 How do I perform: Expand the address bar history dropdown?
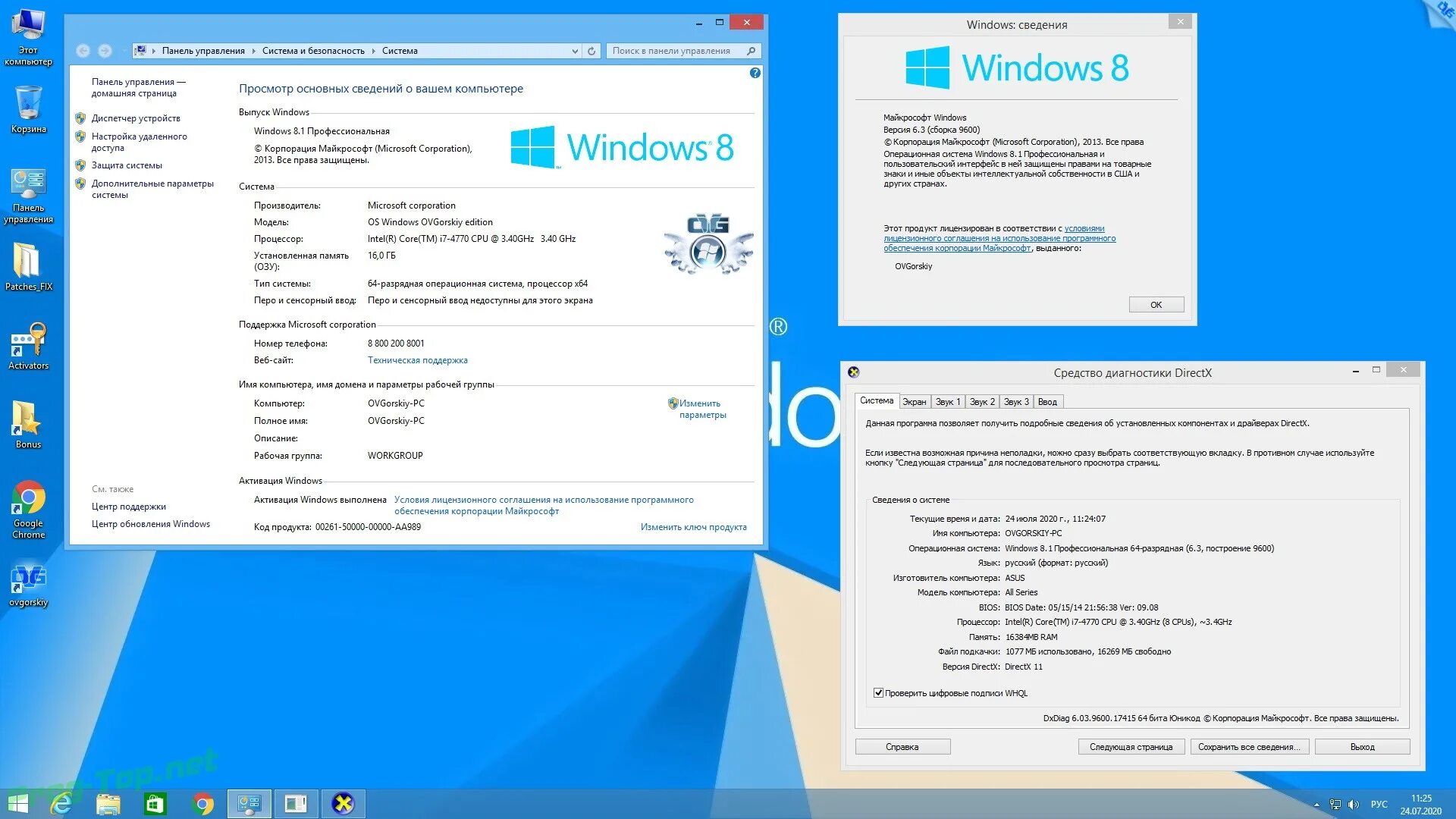point(575,51)
